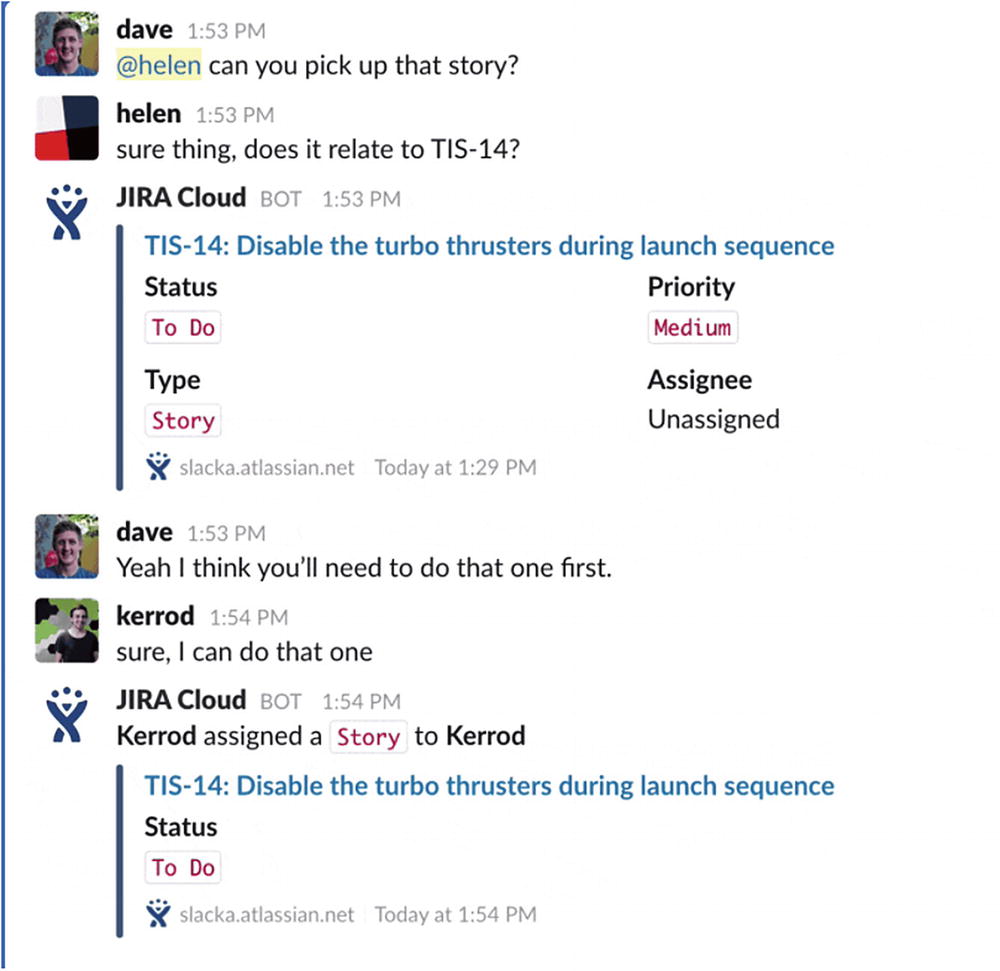Click the kerrod username on his message

155,615
